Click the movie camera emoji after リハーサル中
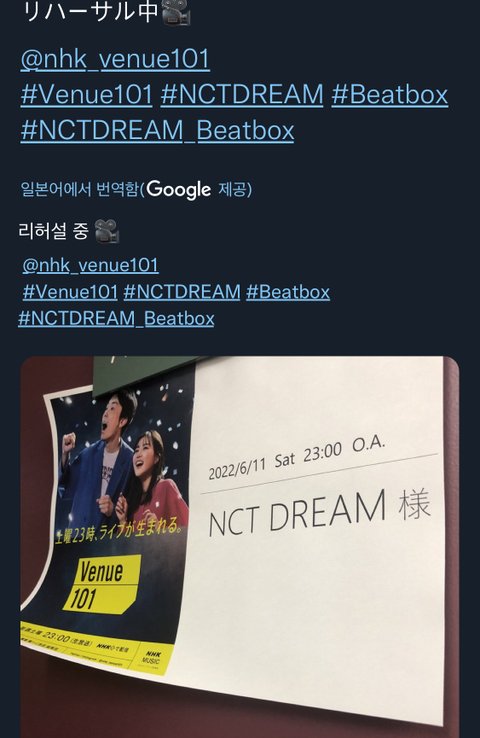The image size is (480, 738). (x=176, y=12)
